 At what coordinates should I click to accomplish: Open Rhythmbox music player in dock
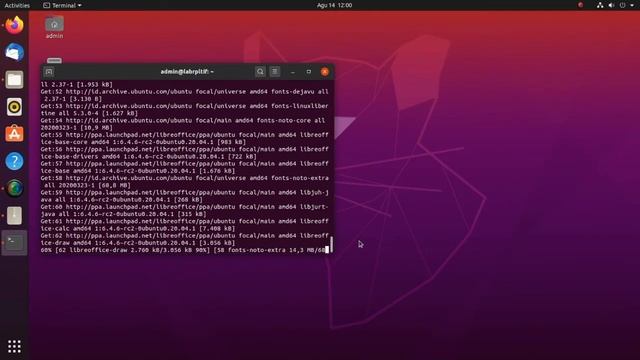14,107
